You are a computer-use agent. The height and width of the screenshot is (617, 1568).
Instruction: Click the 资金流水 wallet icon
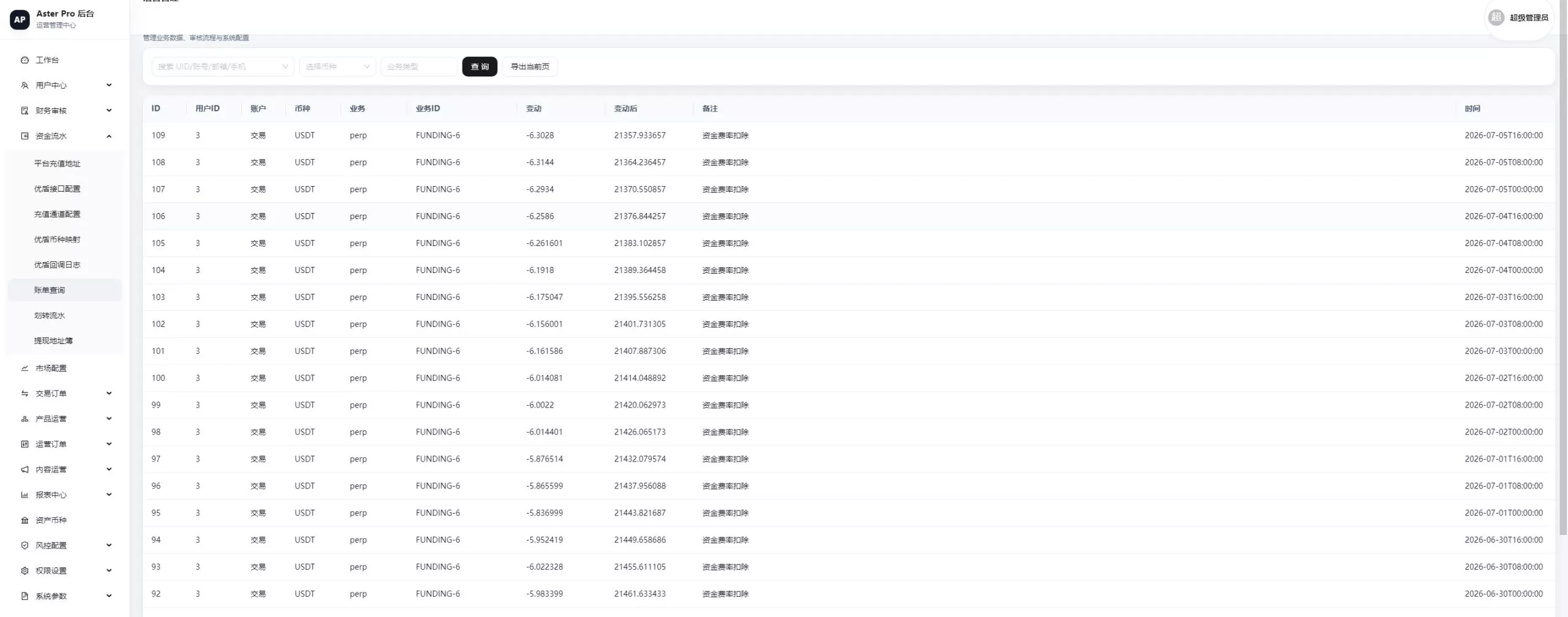(x=24, y=136)
